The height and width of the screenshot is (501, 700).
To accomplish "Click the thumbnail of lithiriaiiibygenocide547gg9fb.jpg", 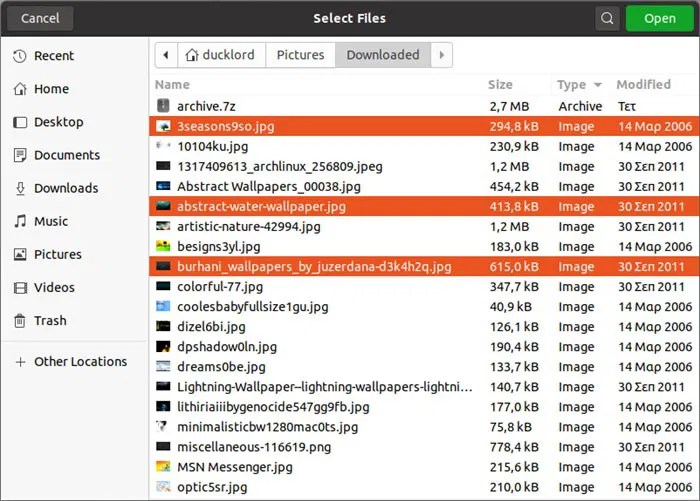I will (163, 406).
